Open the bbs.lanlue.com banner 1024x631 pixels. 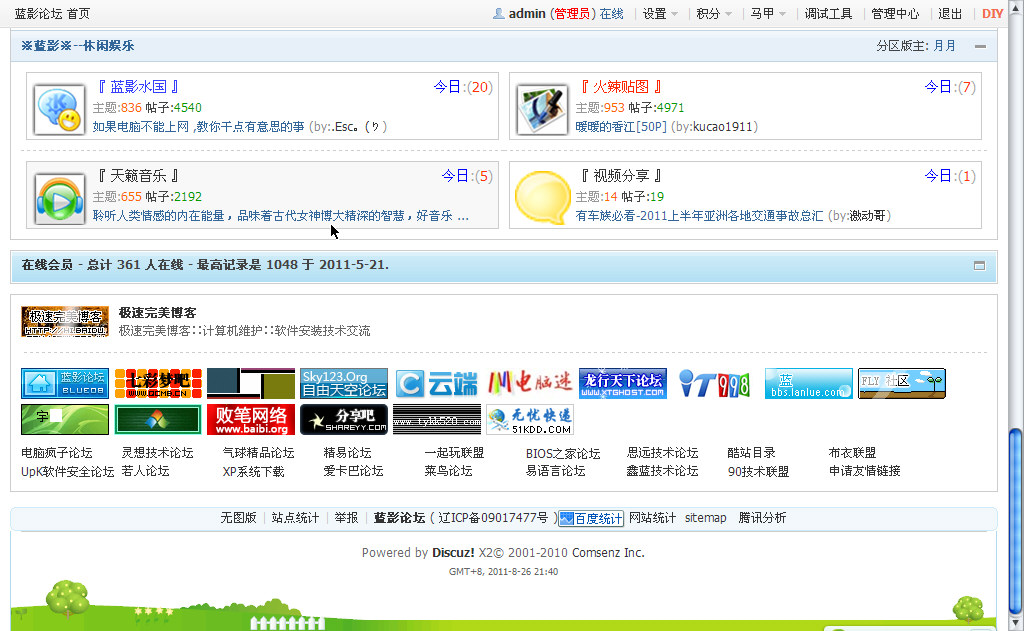tap(808, 383)
